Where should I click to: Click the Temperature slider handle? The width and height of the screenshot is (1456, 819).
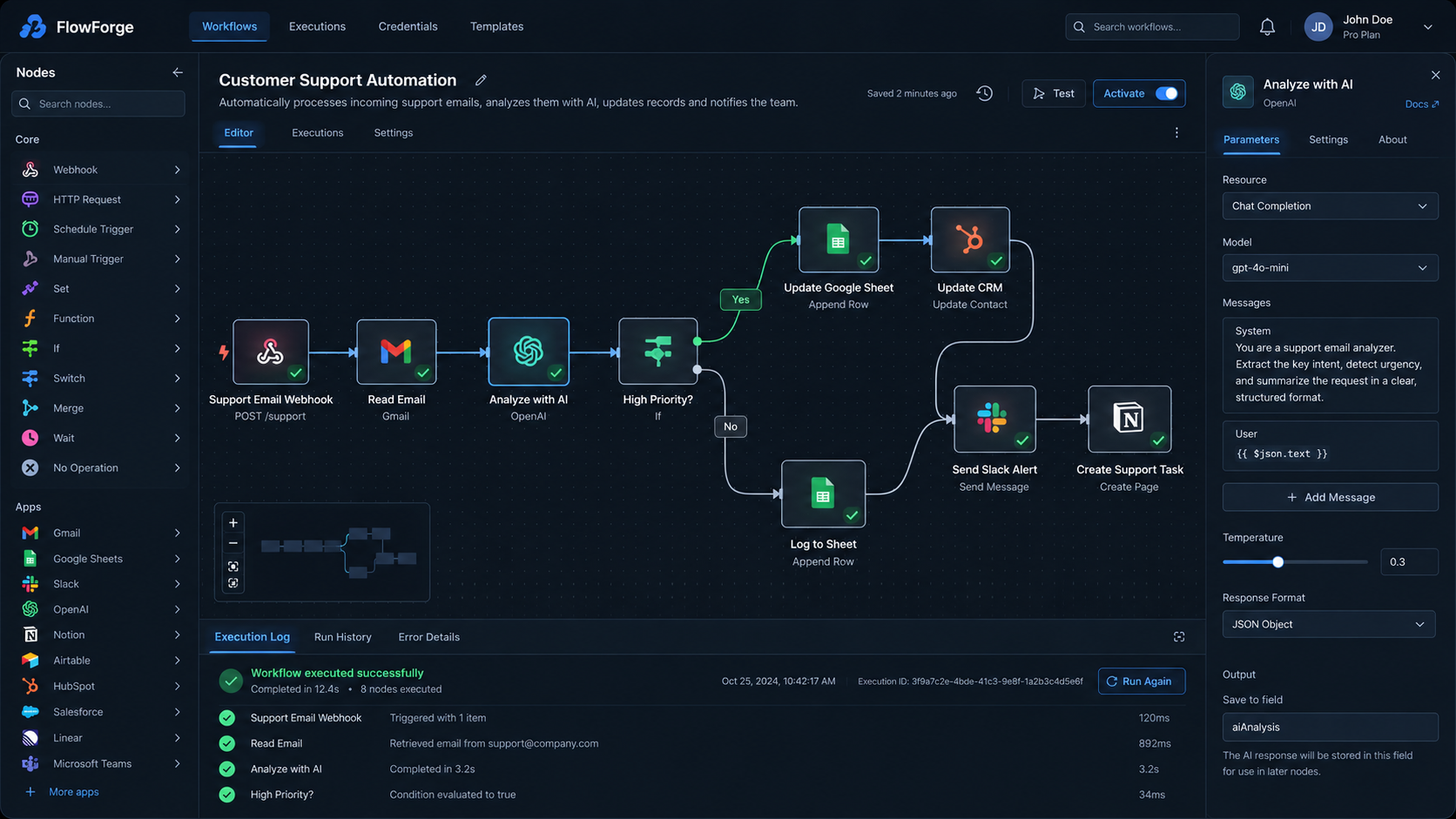1277,562
